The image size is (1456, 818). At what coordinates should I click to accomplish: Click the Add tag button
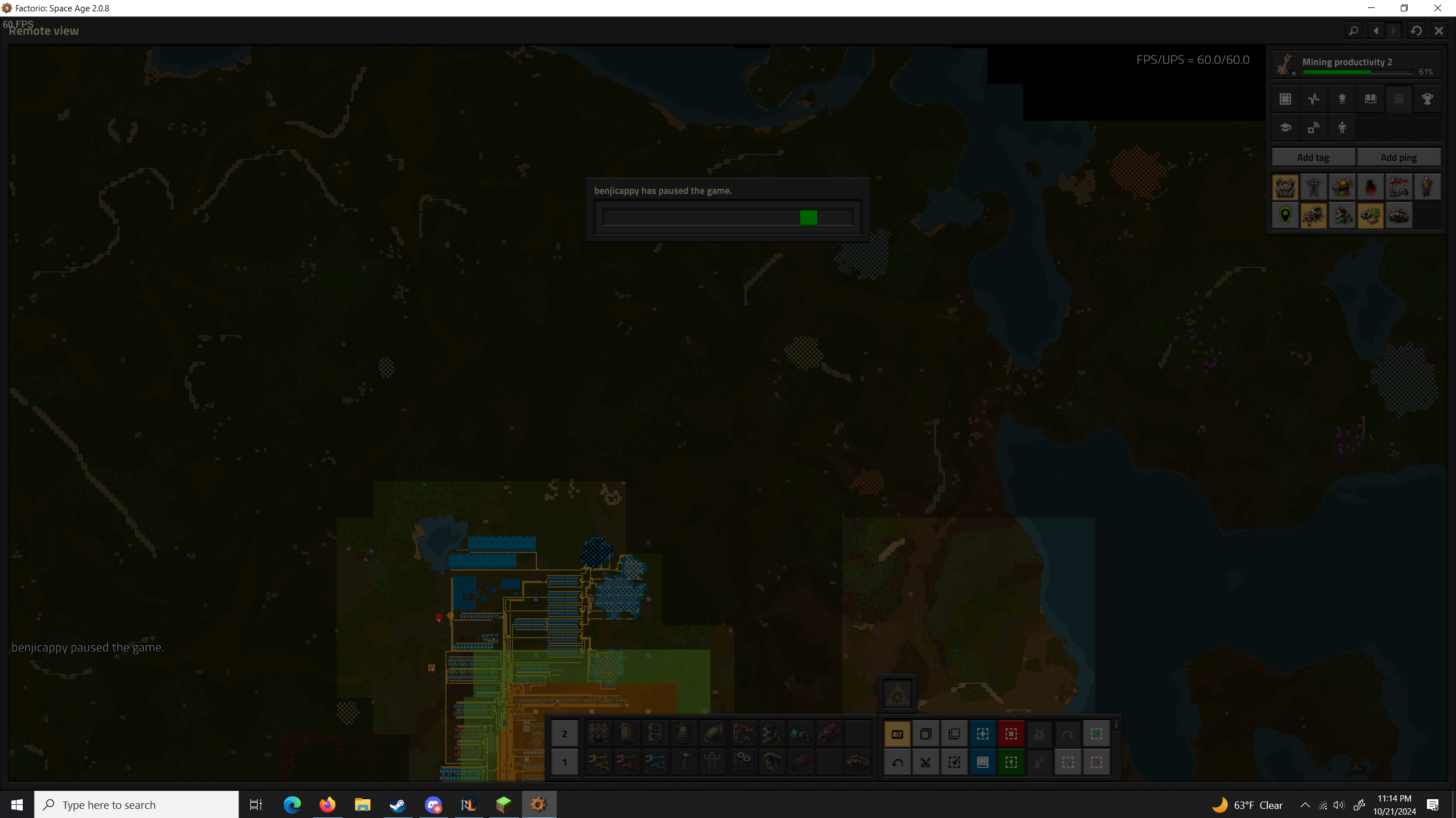pyautogui.click(x=1313, y=158)
